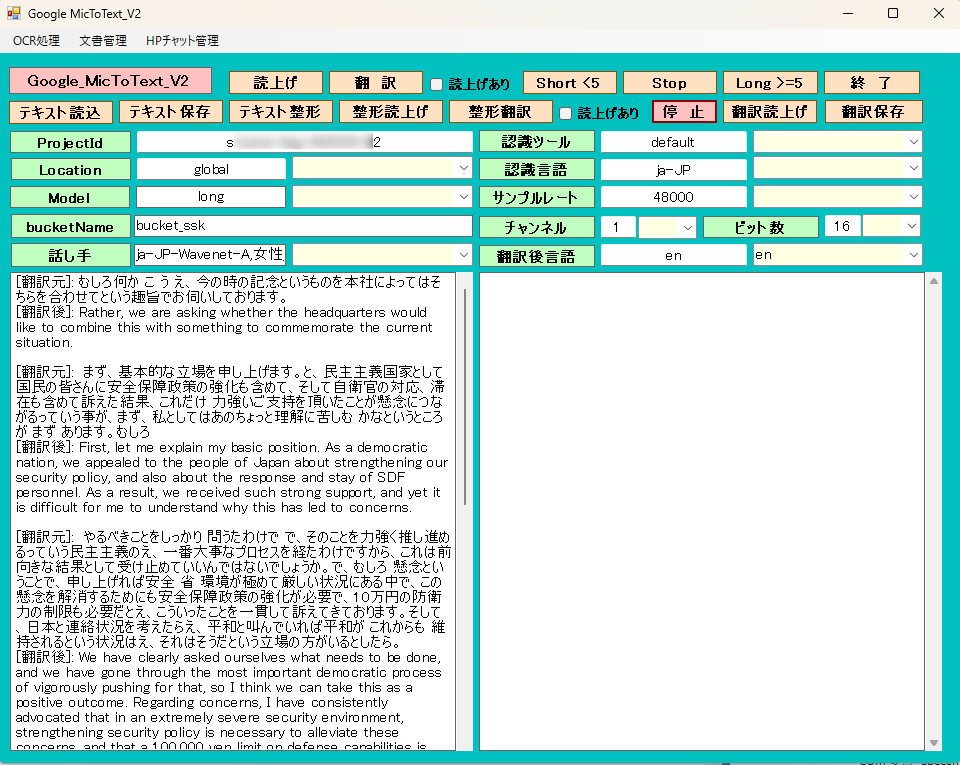Click the 終了 button to exit
The height and width of the screenshot is (765, 960).
tap(871, 83)
